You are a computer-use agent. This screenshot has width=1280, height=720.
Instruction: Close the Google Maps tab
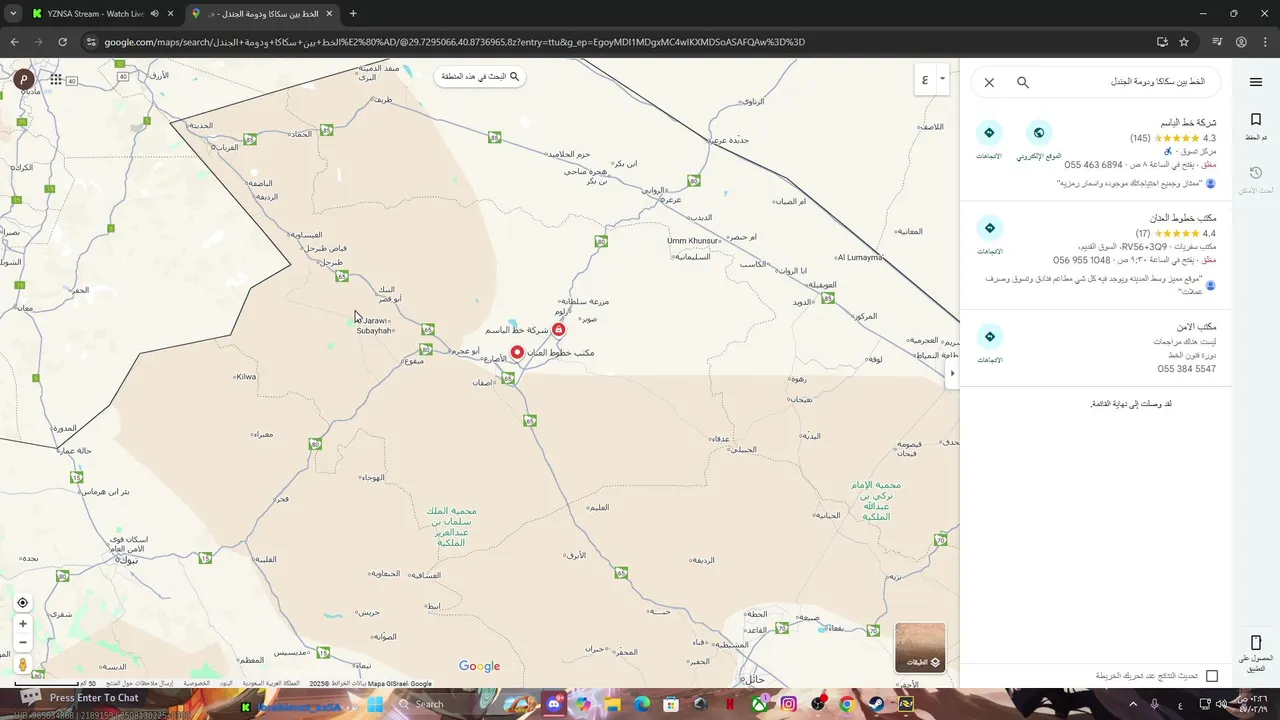coord(329,14)
